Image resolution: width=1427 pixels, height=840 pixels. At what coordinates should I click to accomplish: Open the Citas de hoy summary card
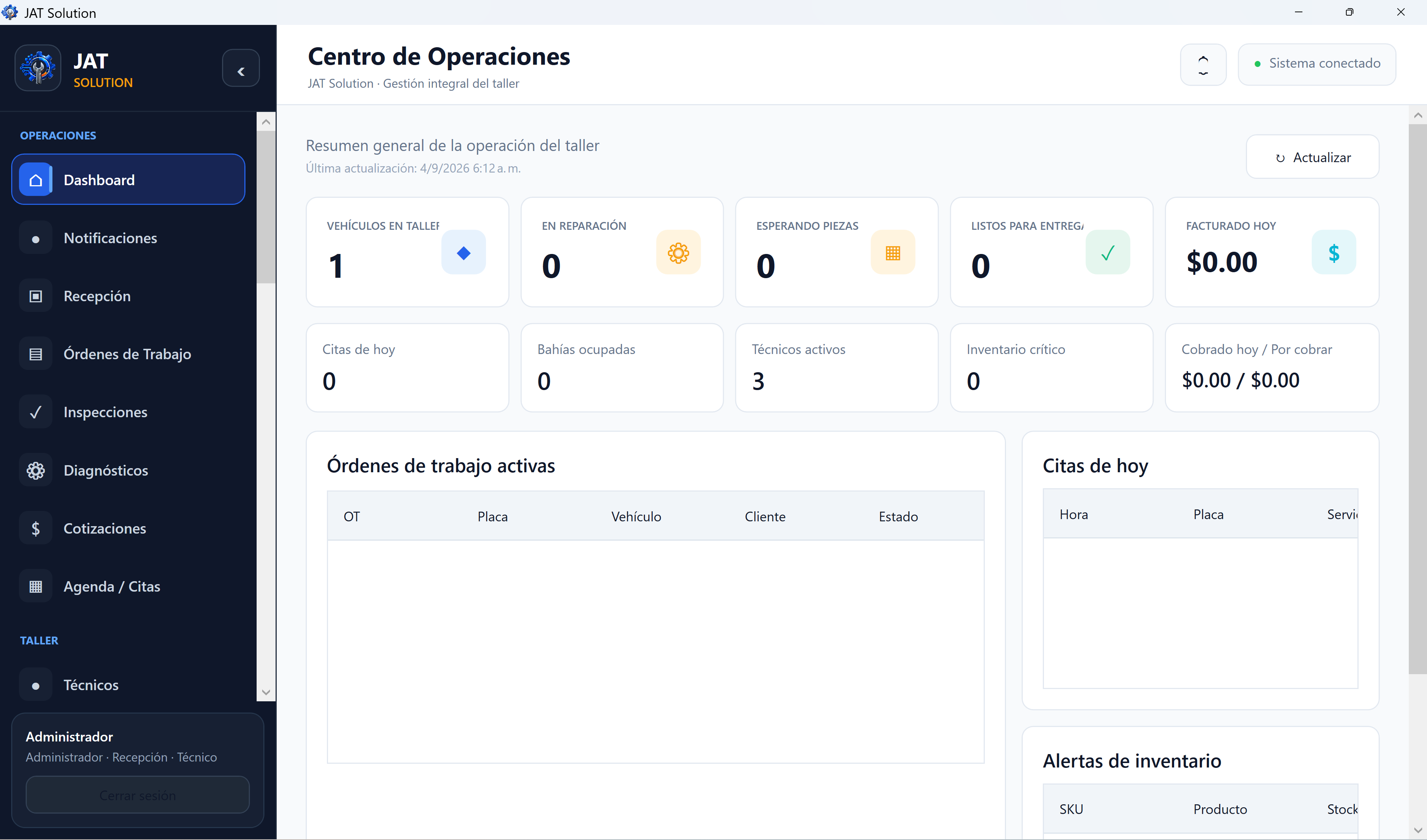(407, 368)
